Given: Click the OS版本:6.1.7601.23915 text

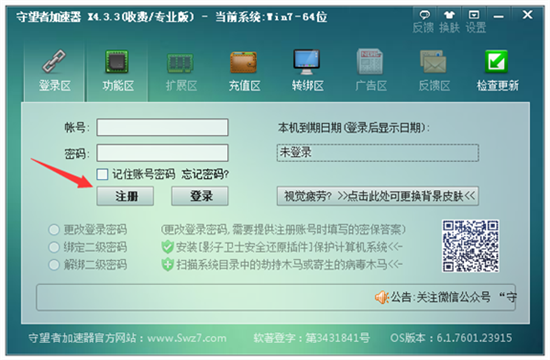Looking at the screenshot, I should pos(451,338).
